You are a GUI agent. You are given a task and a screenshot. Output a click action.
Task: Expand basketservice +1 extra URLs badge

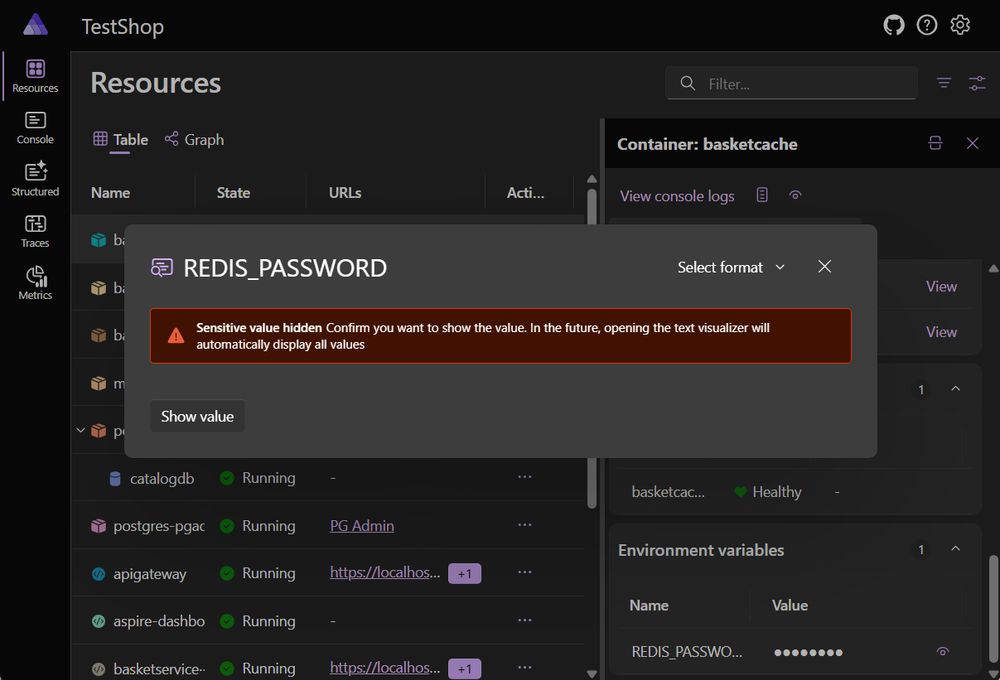[x=464, y=669]
